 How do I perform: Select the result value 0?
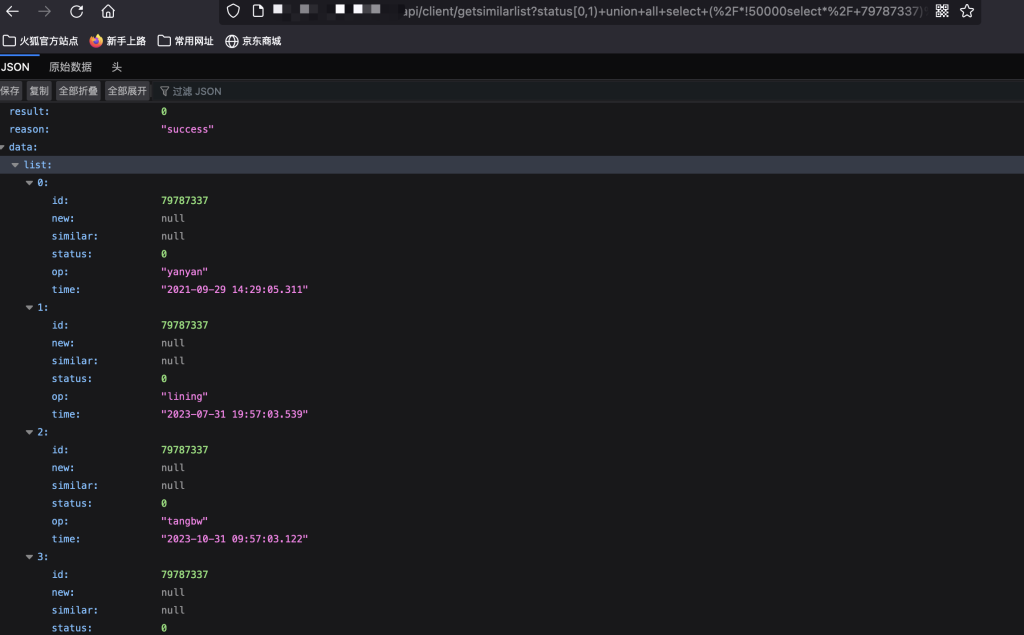[x=164, y=112]
